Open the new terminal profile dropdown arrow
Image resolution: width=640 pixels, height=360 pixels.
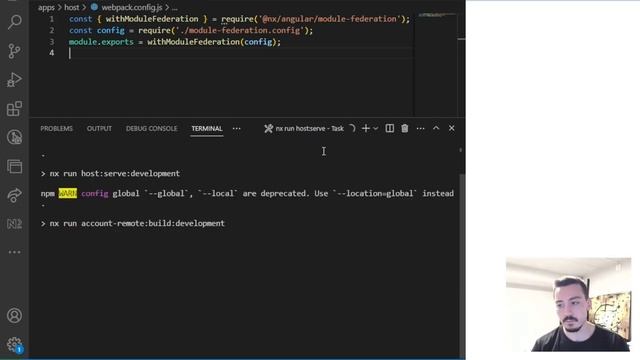click(x=376, y=129)
